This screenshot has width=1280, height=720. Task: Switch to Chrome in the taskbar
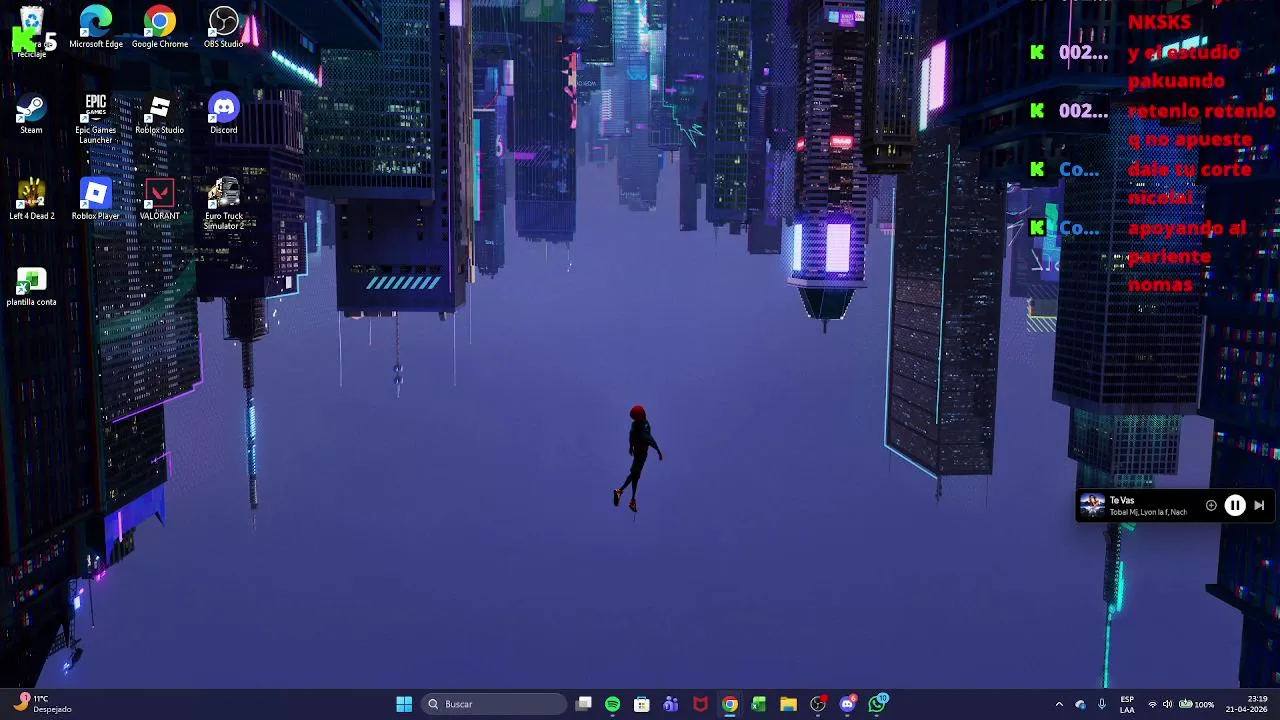tap(730, 704)
